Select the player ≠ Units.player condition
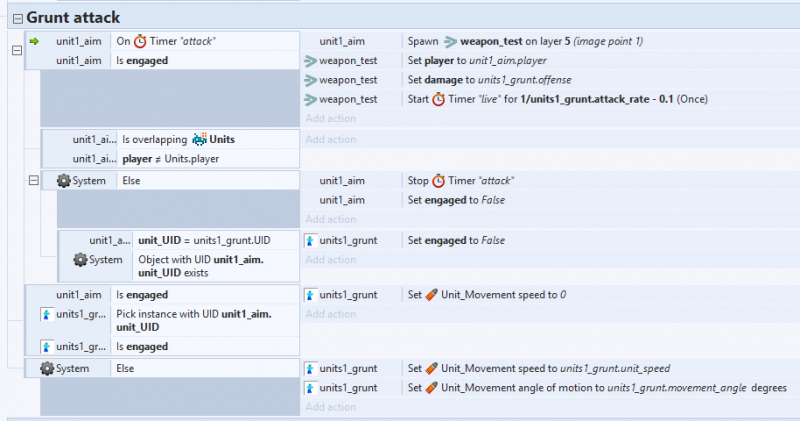The height and width of the screenshot is (421, 800). [170, 159]
